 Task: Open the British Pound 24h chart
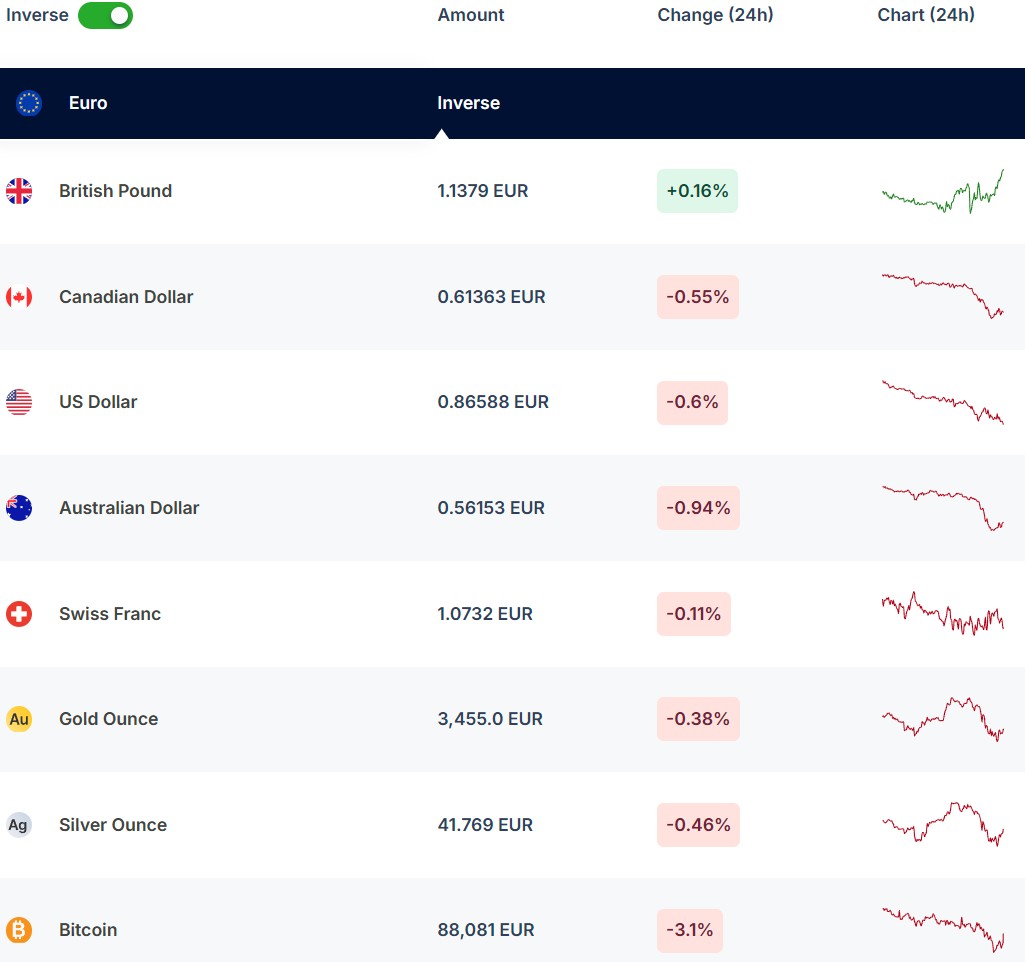pos(942,191)
